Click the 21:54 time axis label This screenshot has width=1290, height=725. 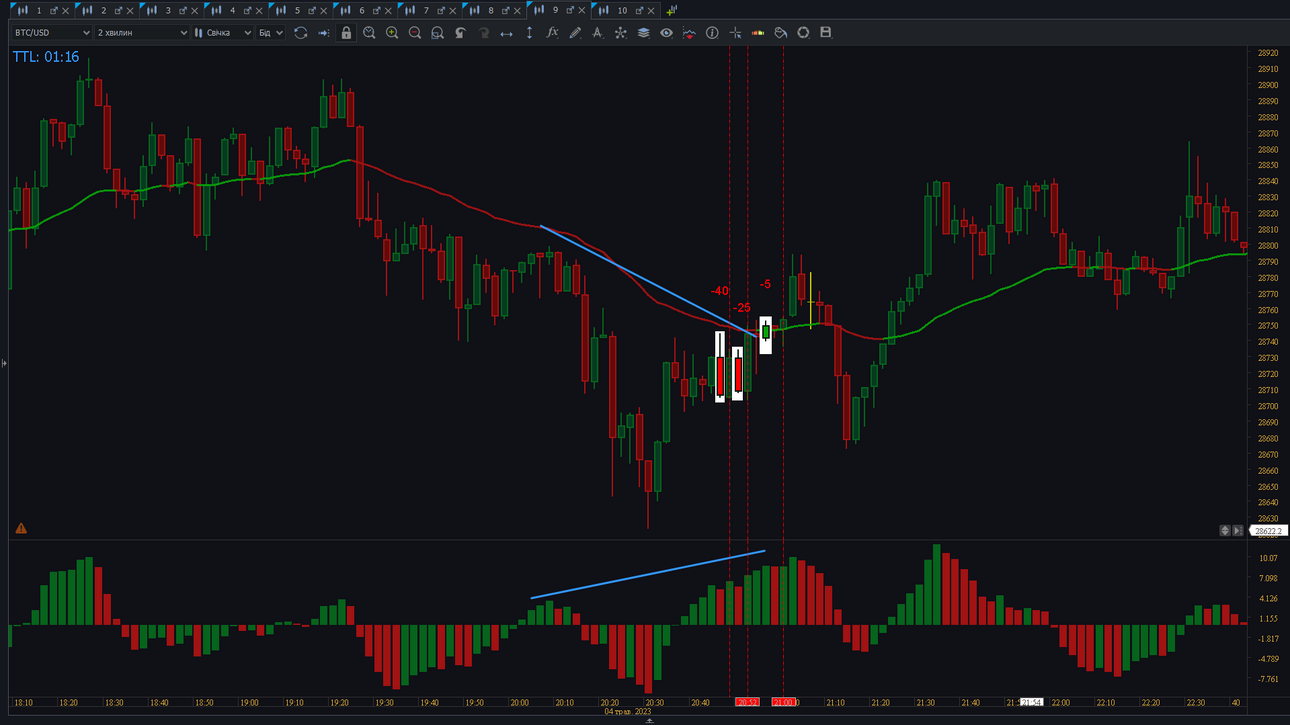pos(1031,703)
